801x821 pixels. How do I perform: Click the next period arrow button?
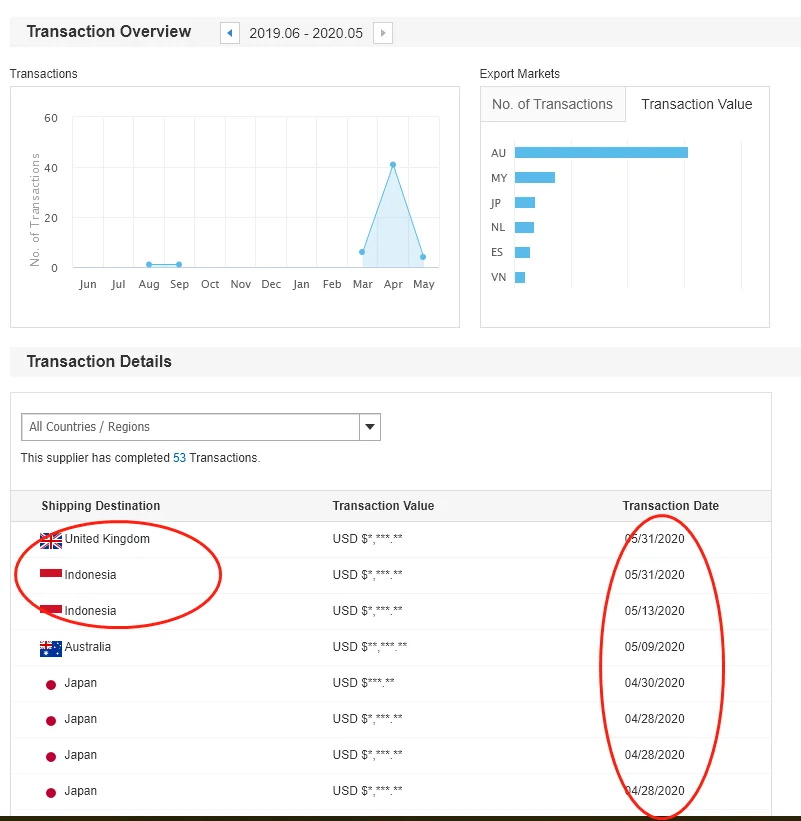pyautogui.click(x=383, y=33)
